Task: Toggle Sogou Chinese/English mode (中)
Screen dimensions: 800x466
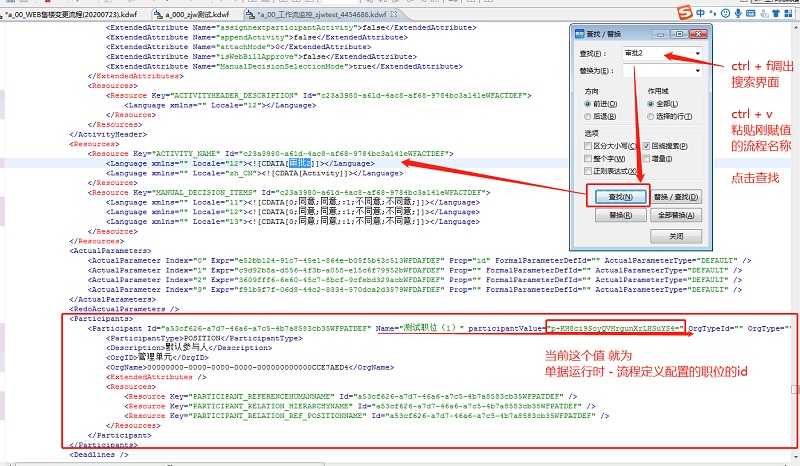Action: pyautogui.click(x=702, y=12)
